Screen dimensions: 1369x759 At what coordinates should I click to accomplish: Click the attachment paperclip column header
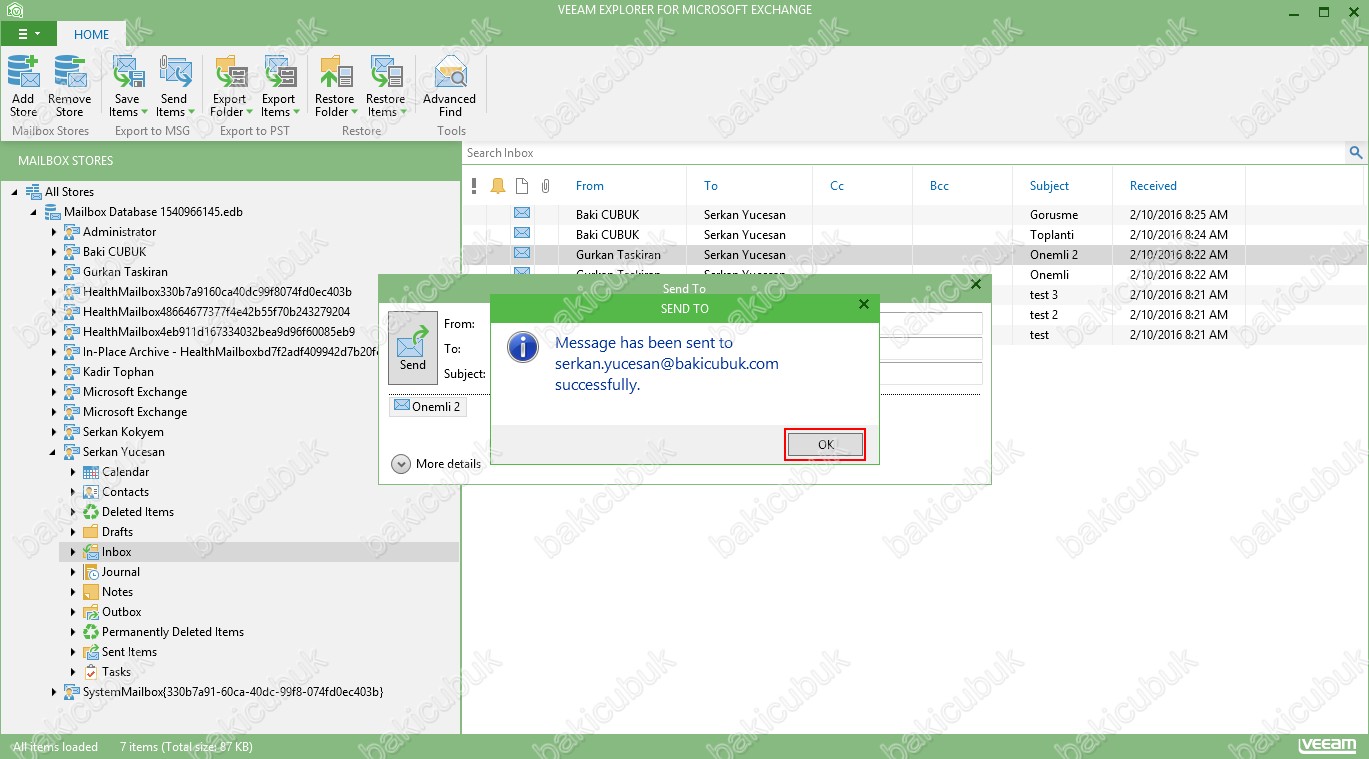(x=546, y=186)
